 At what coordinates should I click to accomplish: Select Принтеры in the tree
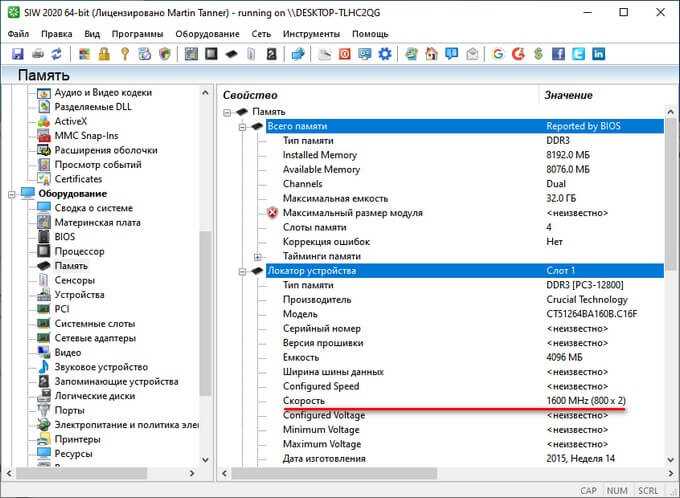pyautogui.click(x=77, y=439)
